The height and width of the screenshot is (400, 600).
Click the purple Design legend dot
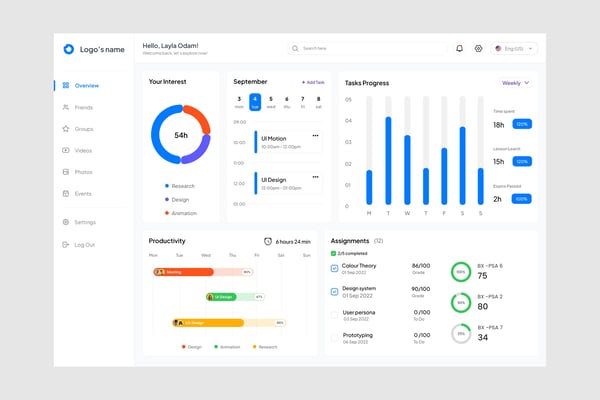point(166,199)
